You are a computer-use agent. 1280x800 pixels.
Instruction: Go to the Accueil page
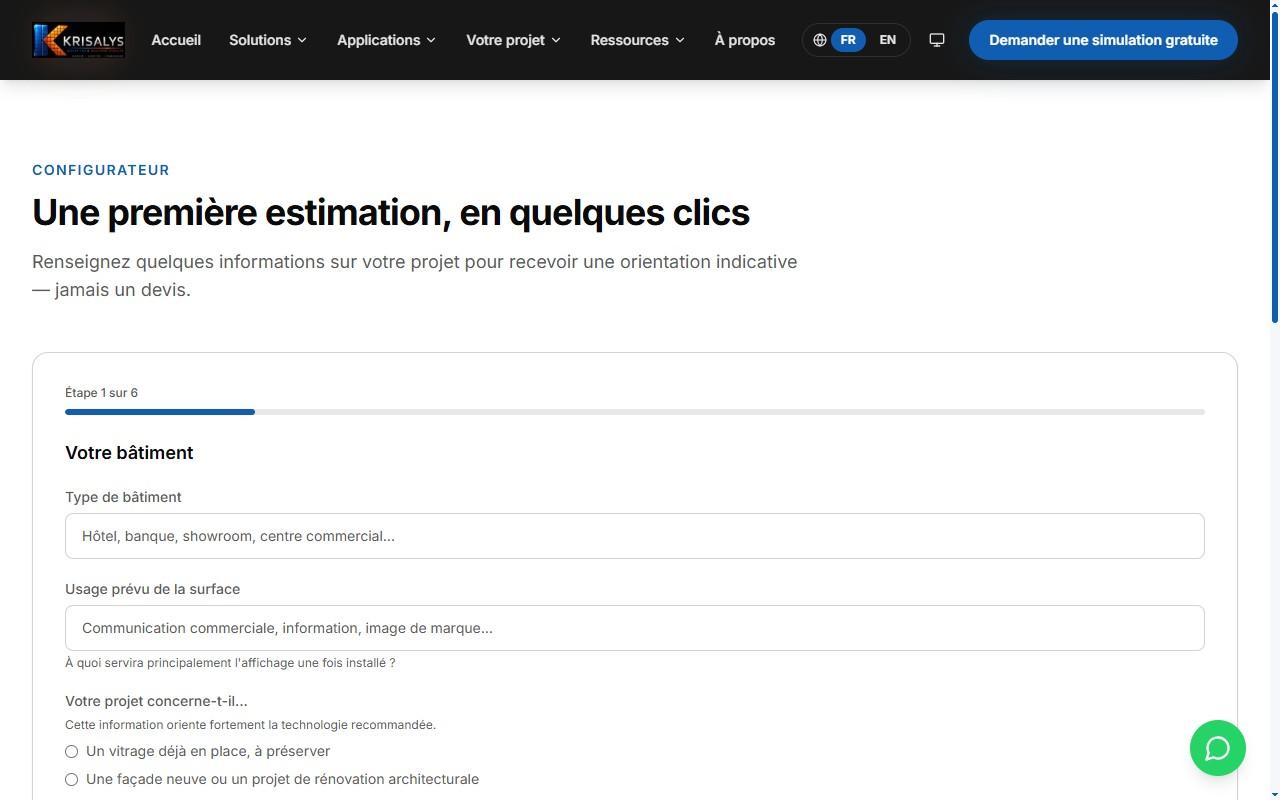pyautogui.click(x=176, y=40)
